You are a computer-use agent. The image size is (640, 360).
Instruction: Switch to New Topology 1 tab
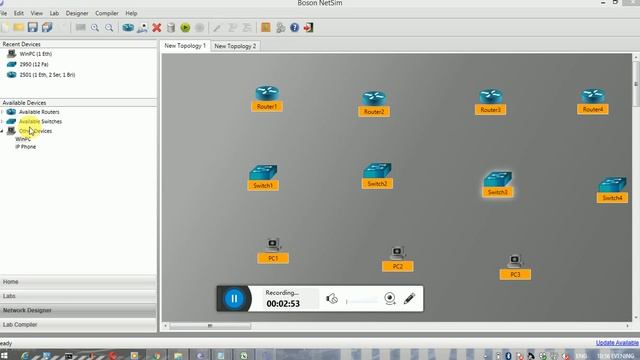pos(185,46)
